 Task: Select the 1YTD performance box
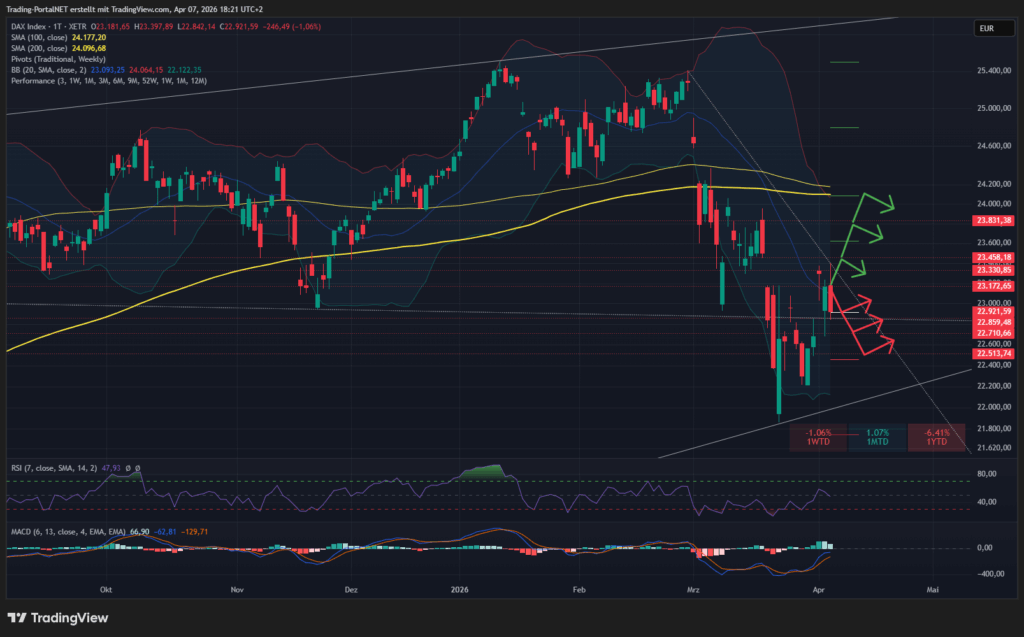pyautogui.click(x=936, y=437)
